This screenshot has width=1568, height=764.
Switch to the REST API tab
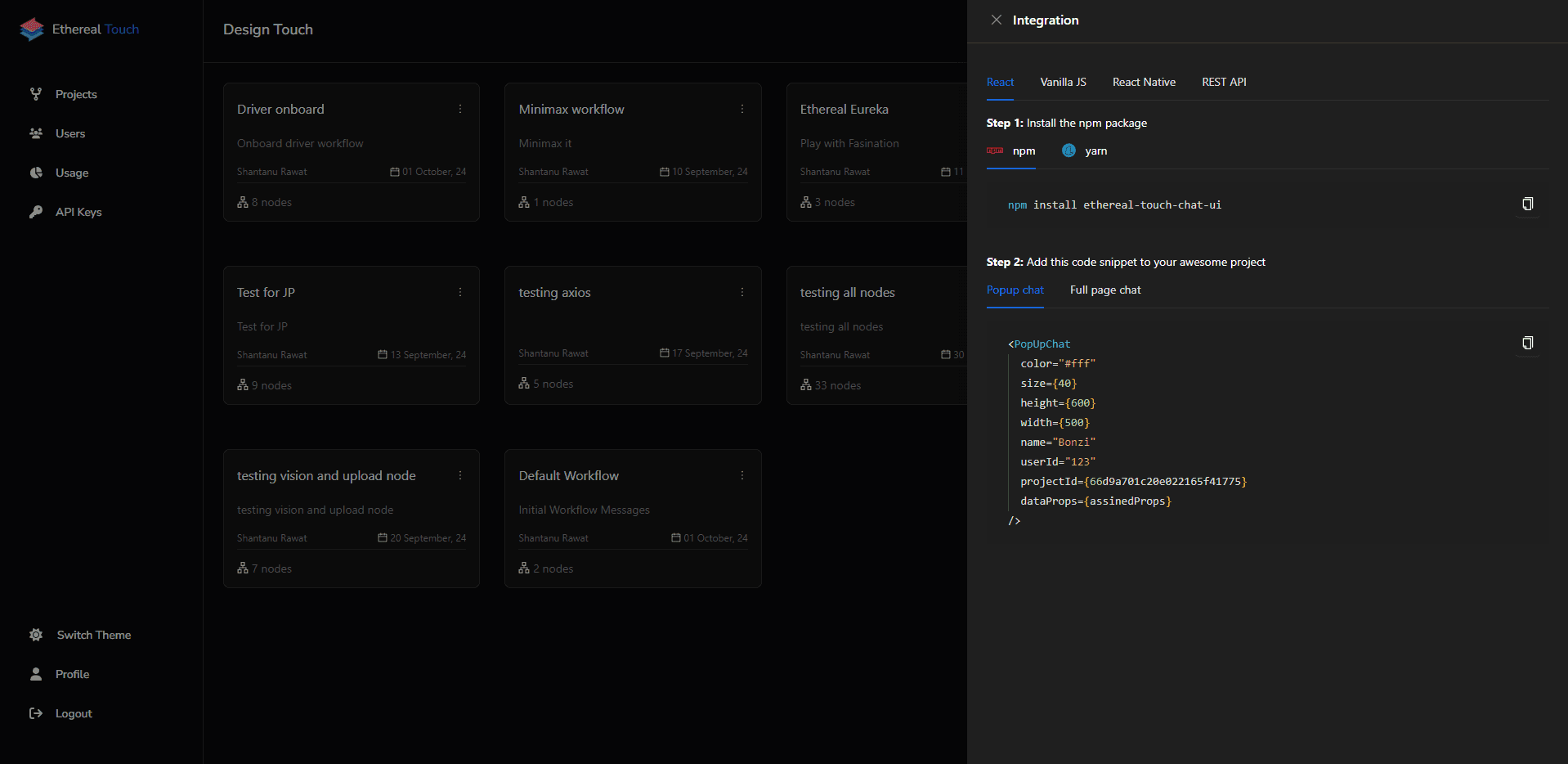[1224, 82]
